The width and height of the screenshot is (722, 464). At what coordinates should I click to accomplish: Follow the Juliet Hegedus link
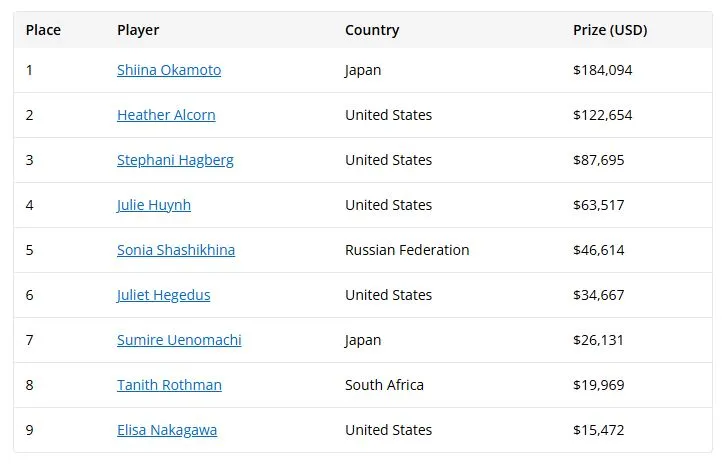[163, 295]
